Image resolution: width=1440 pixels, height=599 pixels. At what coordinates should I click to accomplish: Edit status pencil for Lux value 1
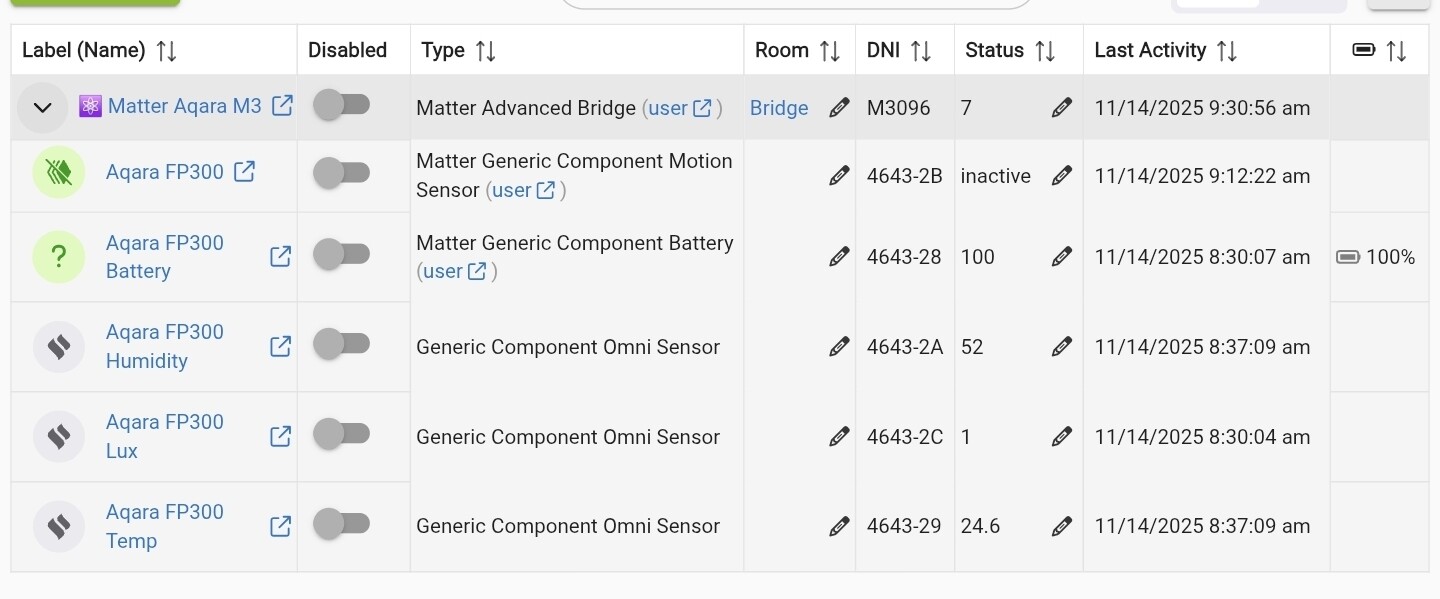point(1062,437)
